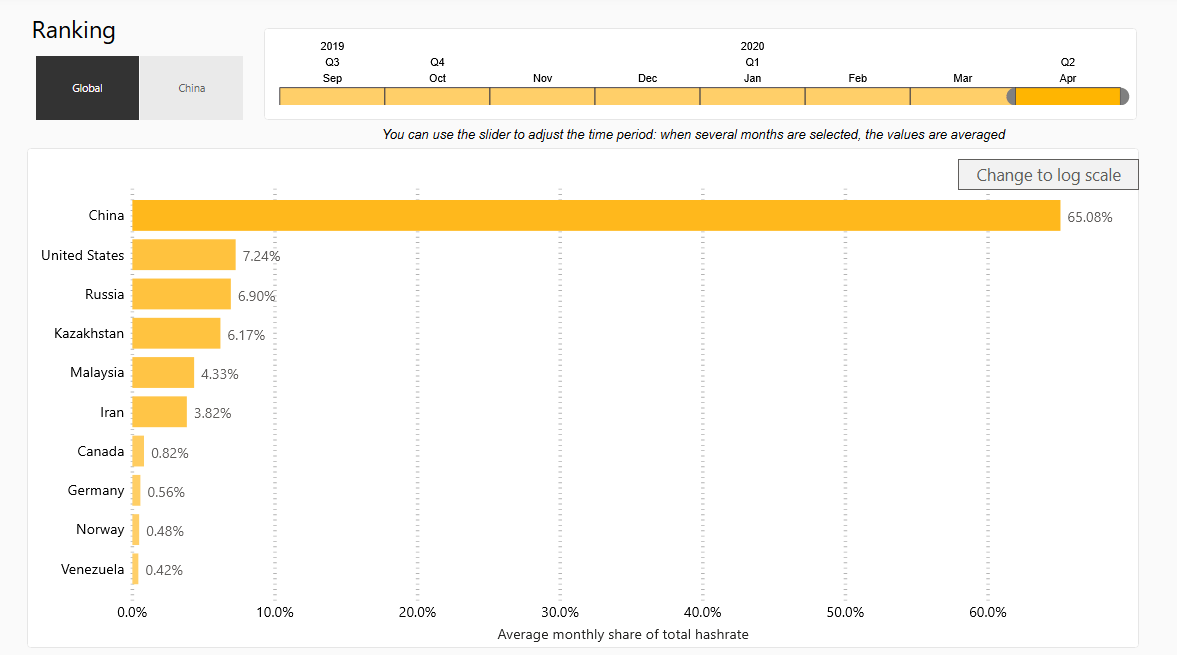Select the Sep 2019 timeline segment
Viewport: 1177px width, 655px height.
[332, 96]
